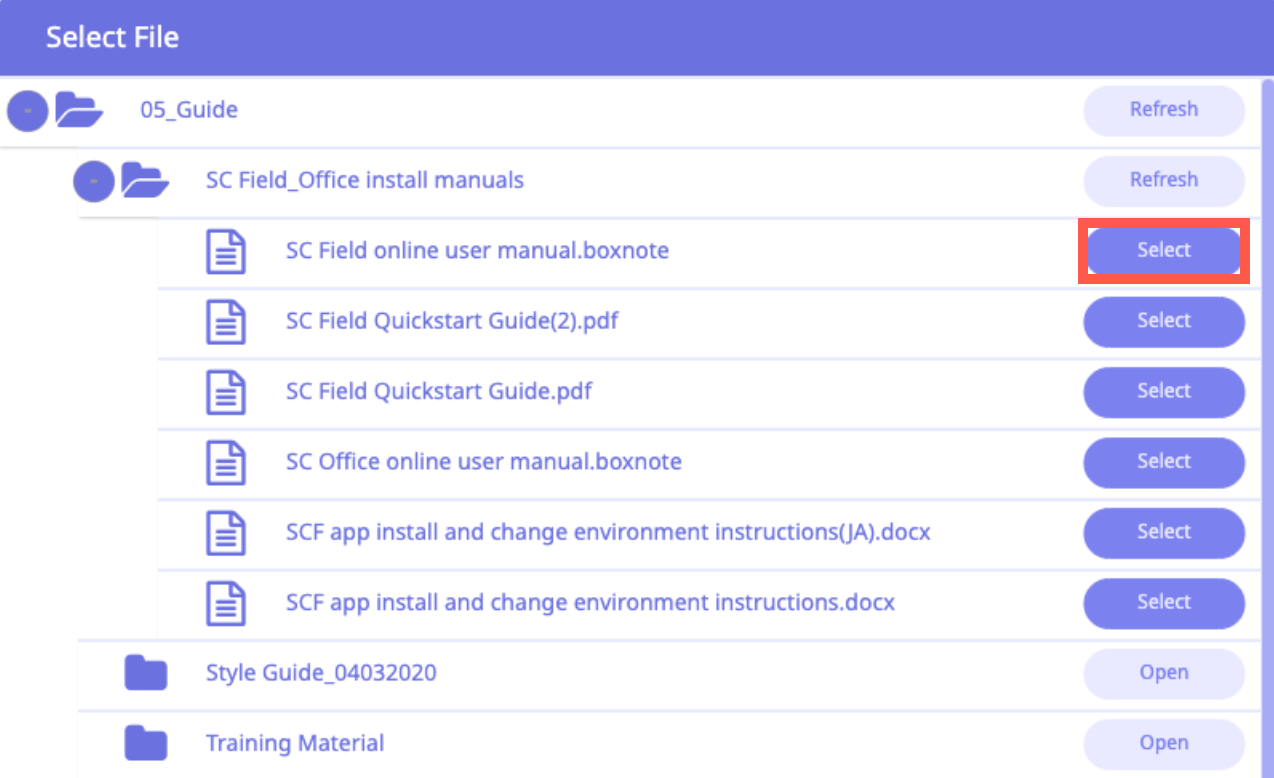Select SC Field Quickstart Guide.pdf file
1274x778 pixels.
coord(1163,391)
